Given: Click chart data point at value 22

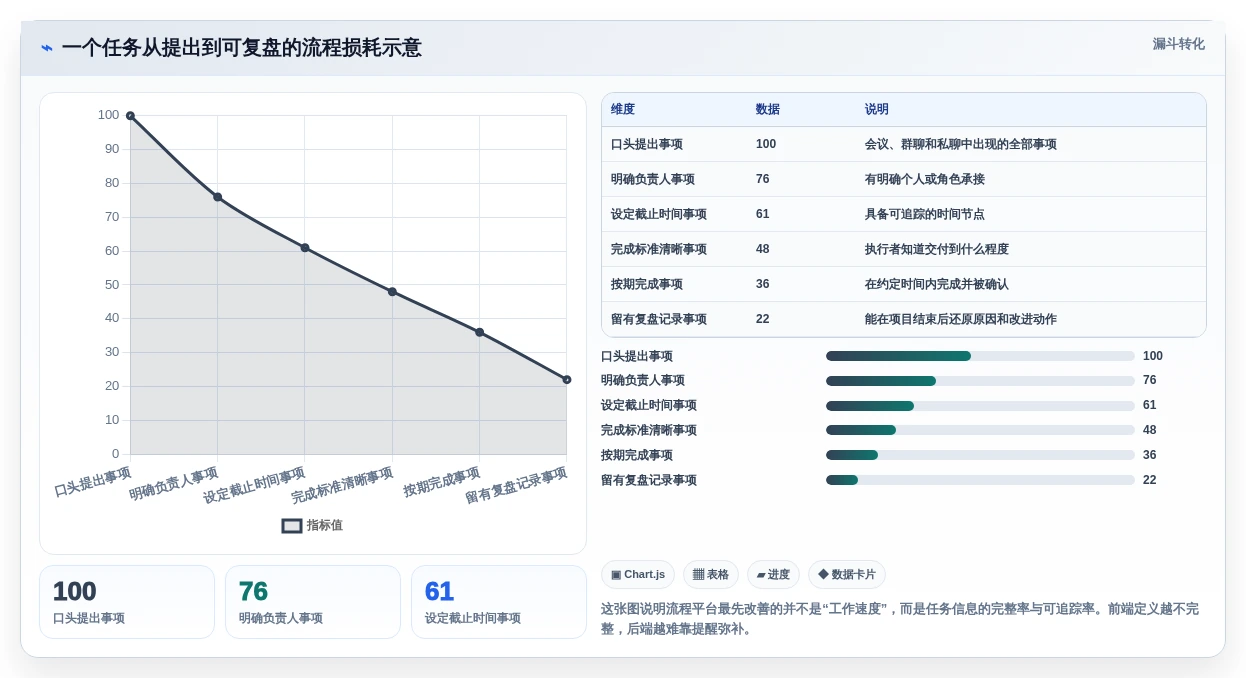Looking at the screenshot, I should (x=567, y=380).
